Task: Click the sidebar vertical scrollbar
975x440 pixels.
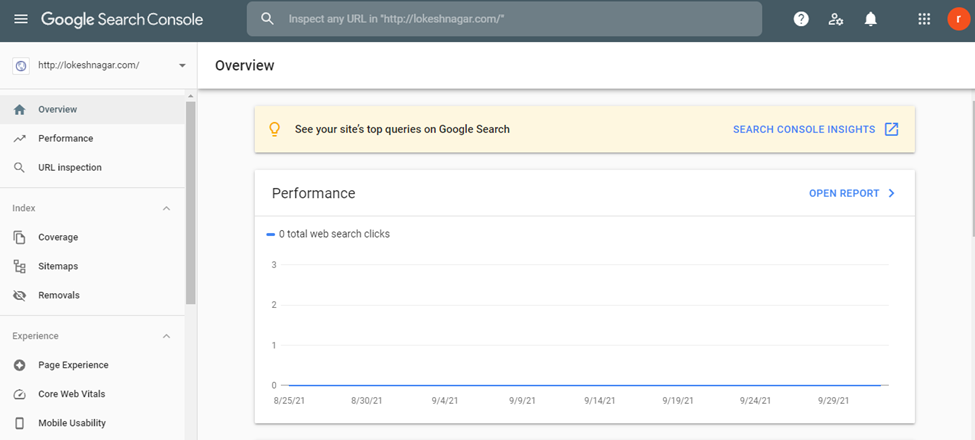Action: pos(191,200)
